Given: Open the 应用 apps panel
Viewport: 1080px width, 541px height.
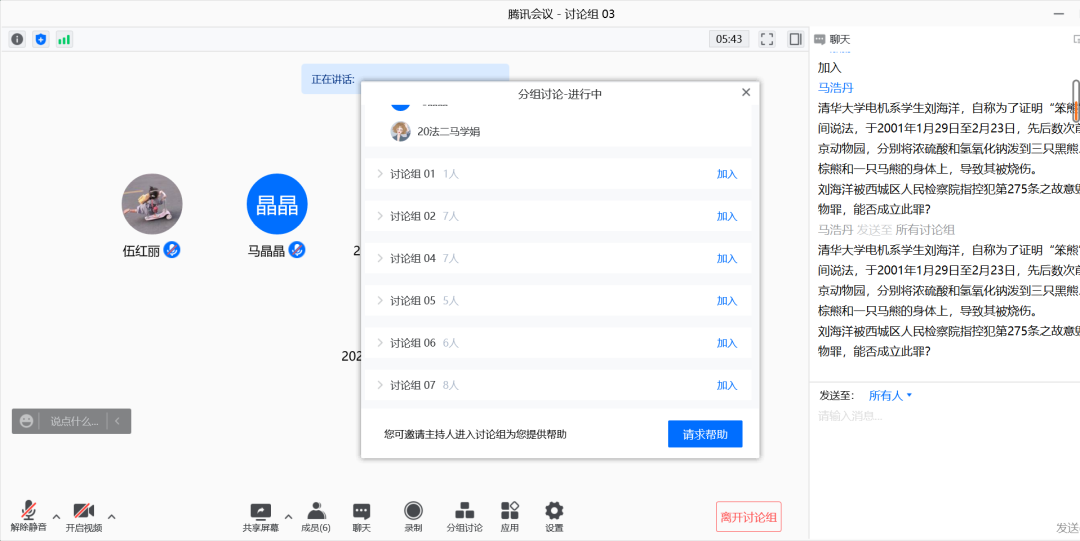Looking at the screenshot, I should [510, 516].
